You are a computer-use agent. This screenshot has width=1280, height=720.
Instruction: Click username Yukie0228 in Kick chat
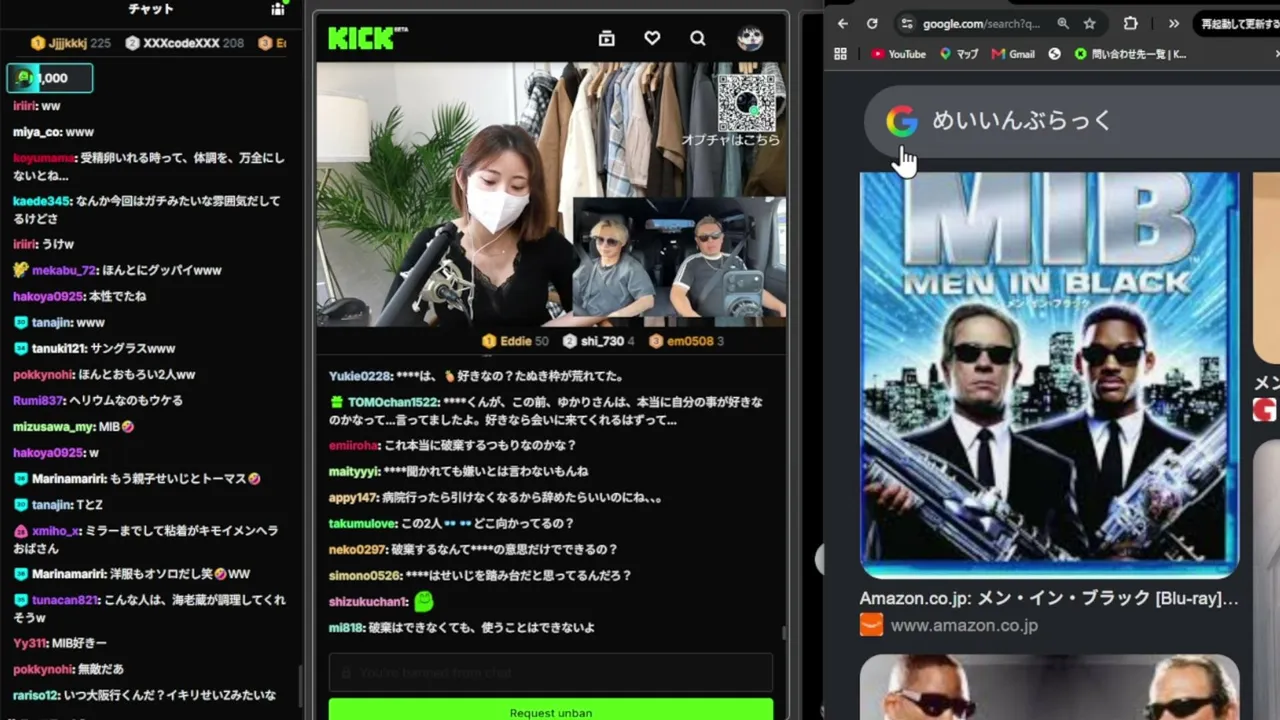click(360, 376)
